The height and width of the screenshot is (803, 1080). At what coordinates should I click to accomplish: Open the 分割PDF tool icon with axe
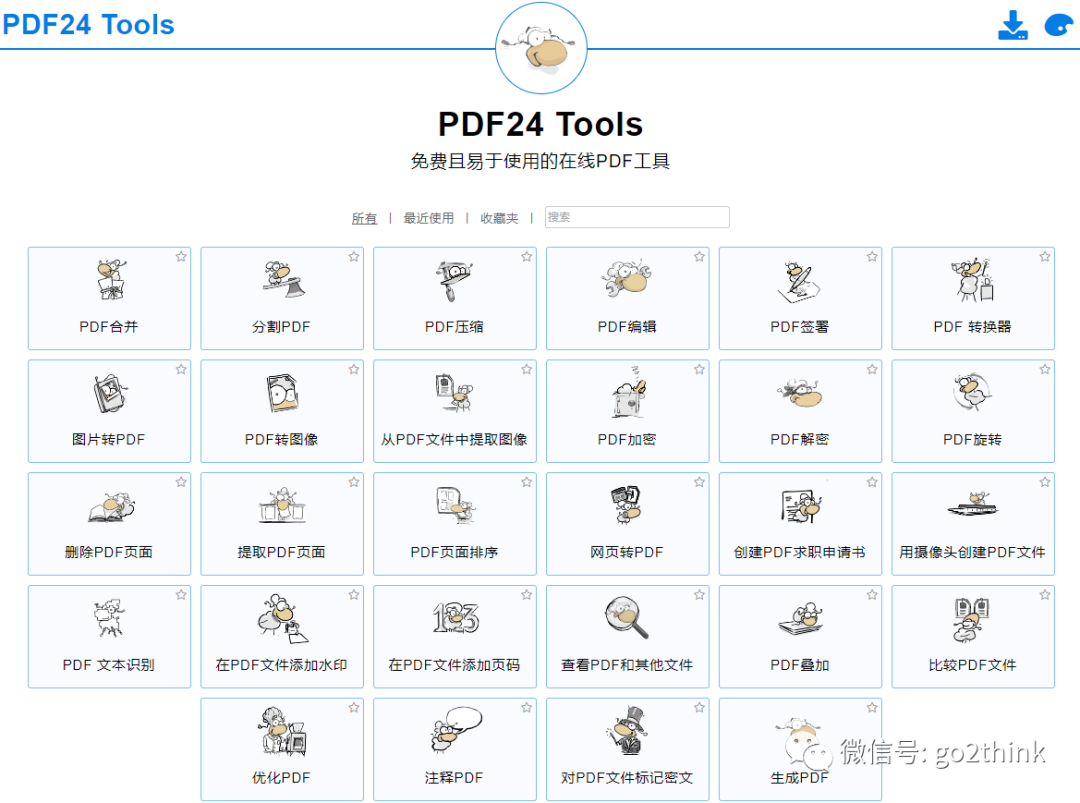pyautogui.click(x=282, y=280)
